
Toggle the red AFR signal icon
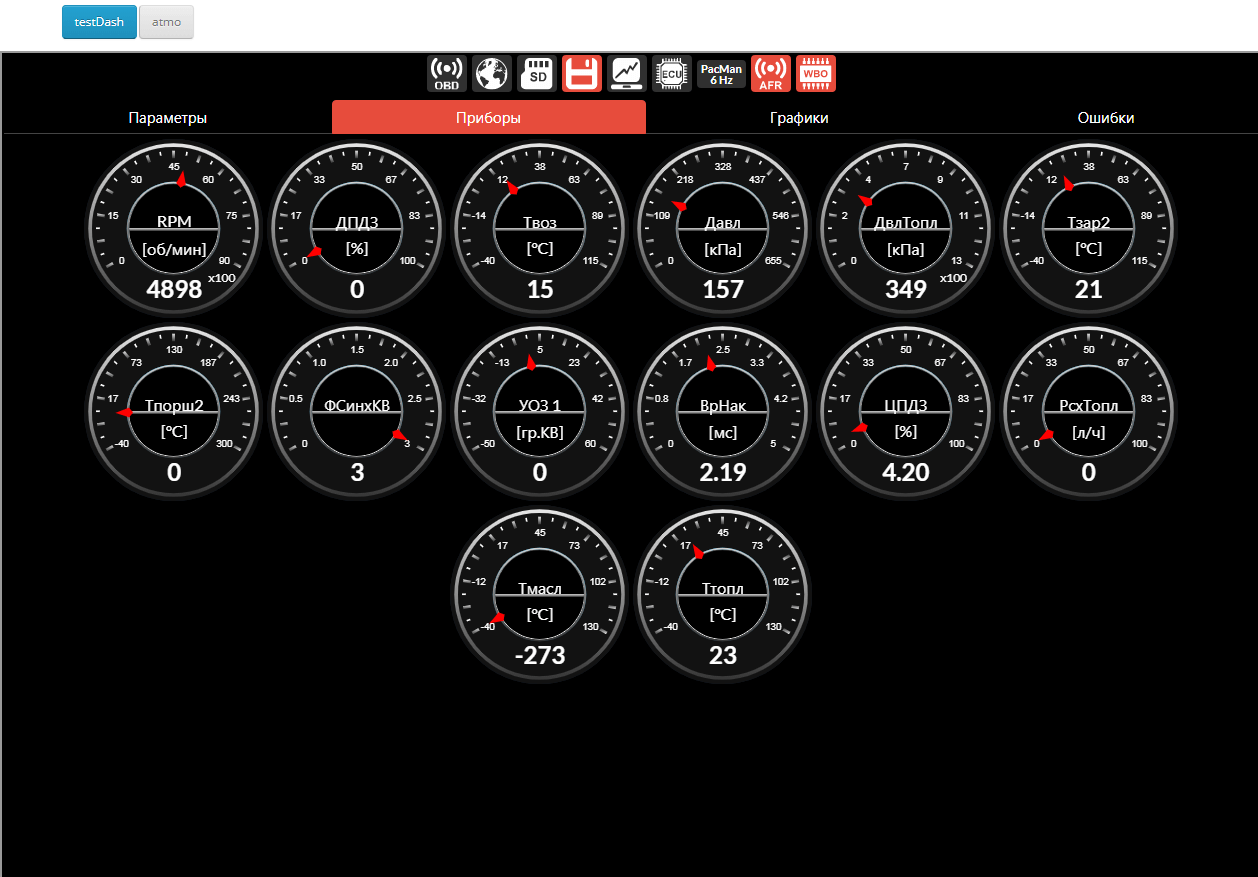coord(770,74)
